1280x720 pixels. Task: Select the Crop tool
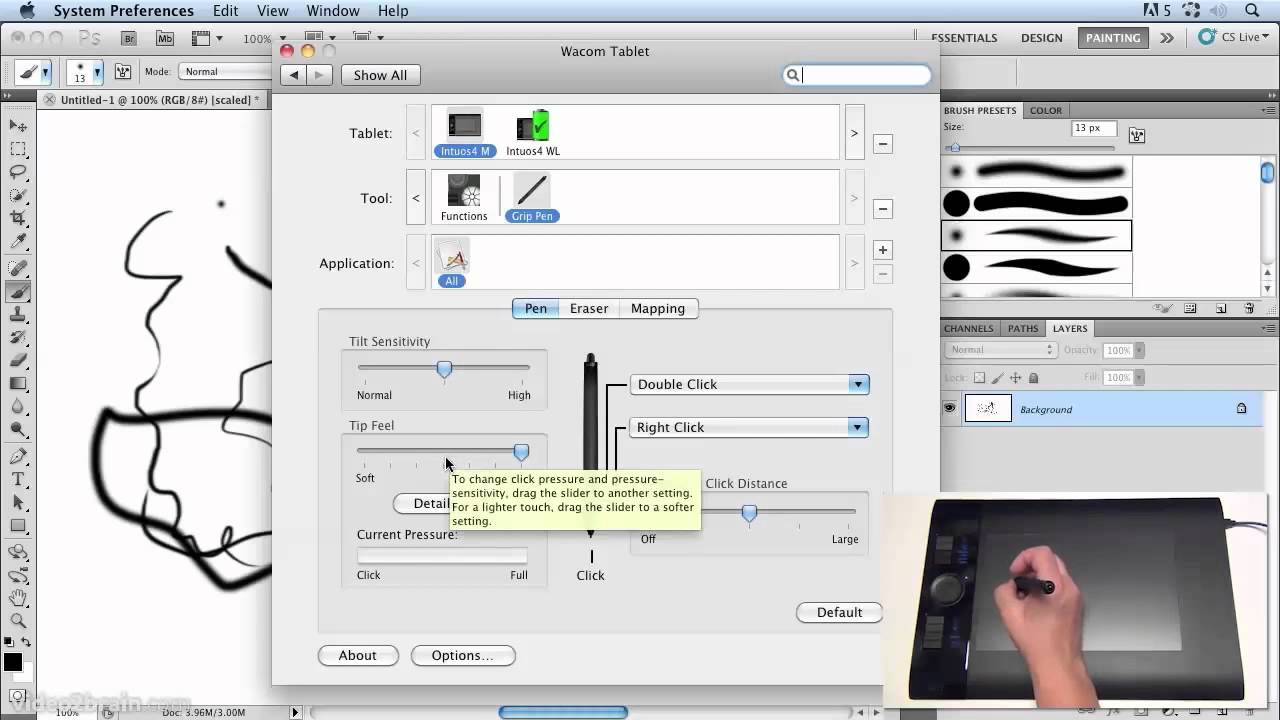pos(18,218)
